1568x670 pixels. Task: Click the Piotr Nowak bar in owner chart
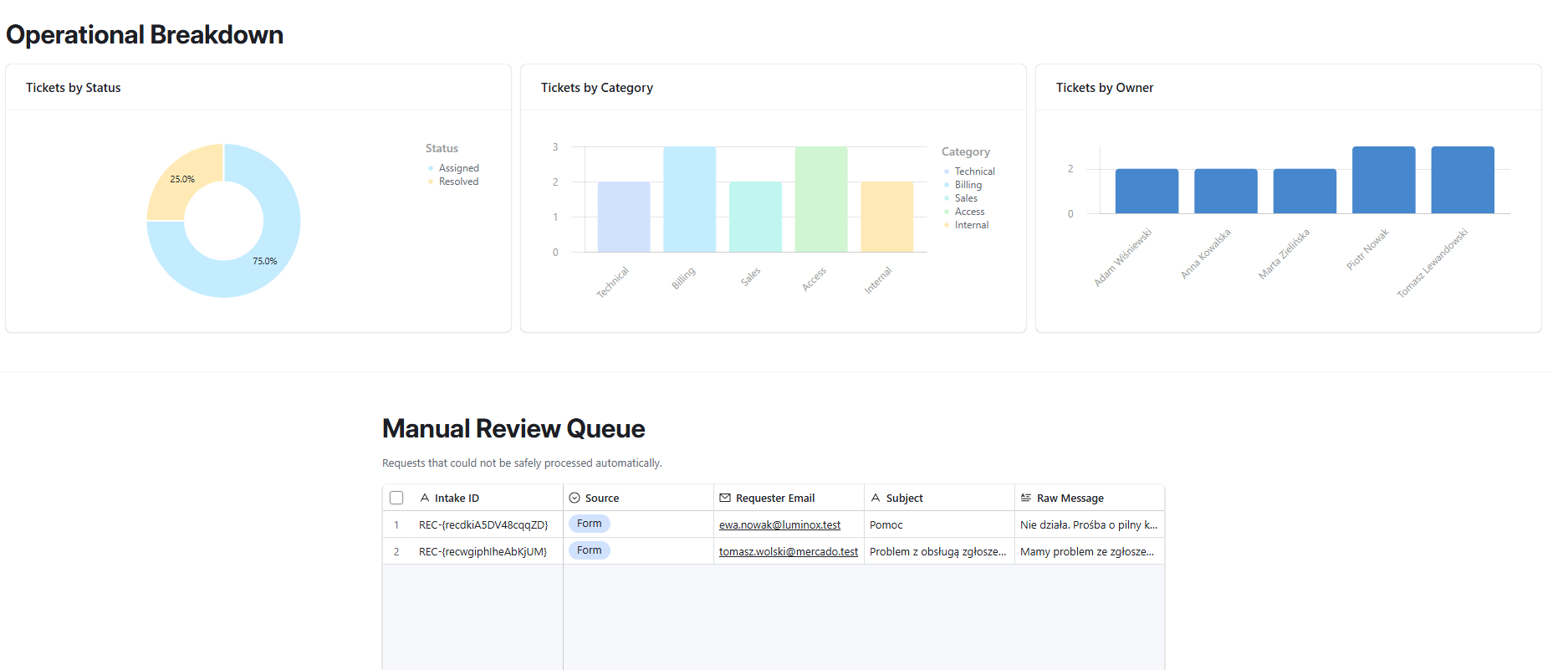(x=1384, y=180)
